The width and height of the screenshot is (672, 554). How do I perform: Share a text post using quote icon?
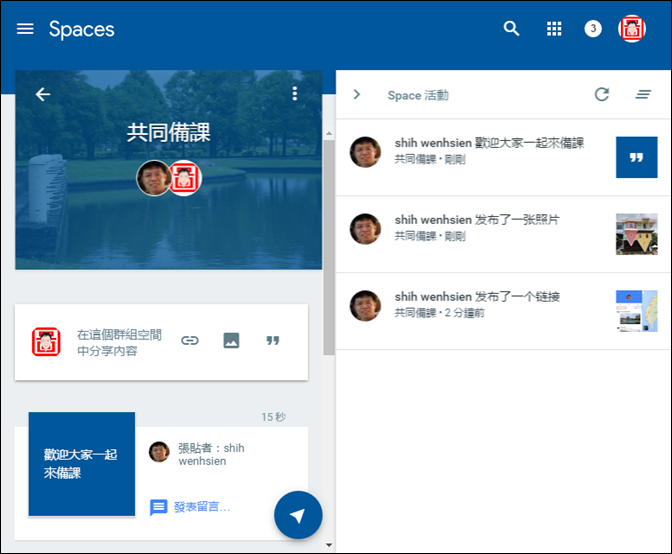tap(273, 341)
